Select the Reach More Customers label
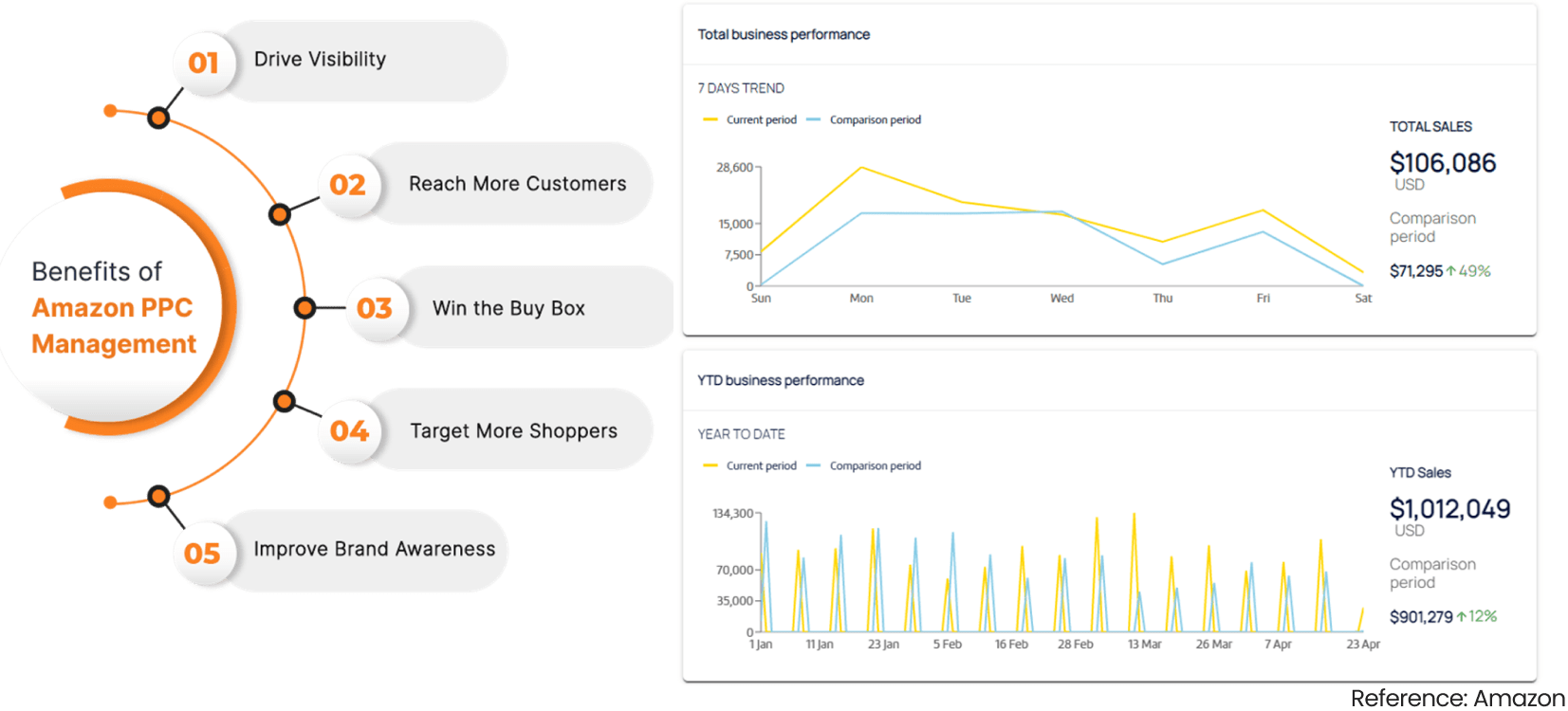The height and width of the screenshot is (711, 1568). [x=517, y=184]
